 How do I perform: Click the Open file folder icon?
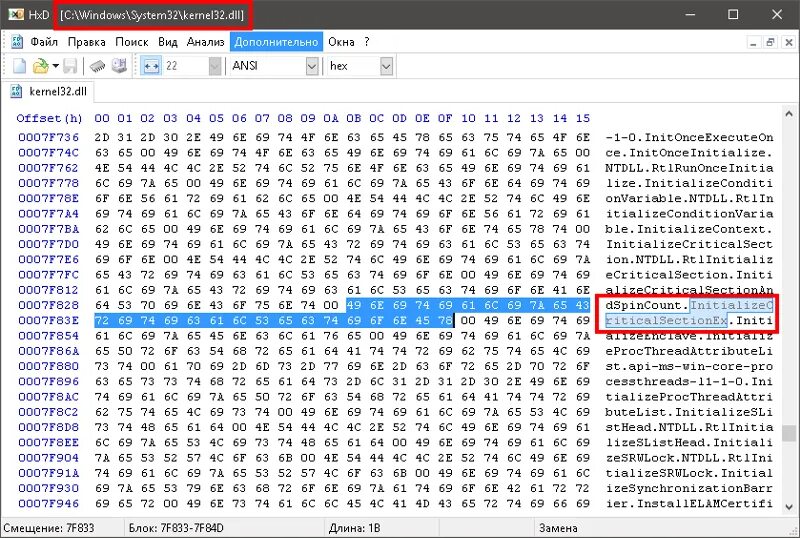click(40, 66)
